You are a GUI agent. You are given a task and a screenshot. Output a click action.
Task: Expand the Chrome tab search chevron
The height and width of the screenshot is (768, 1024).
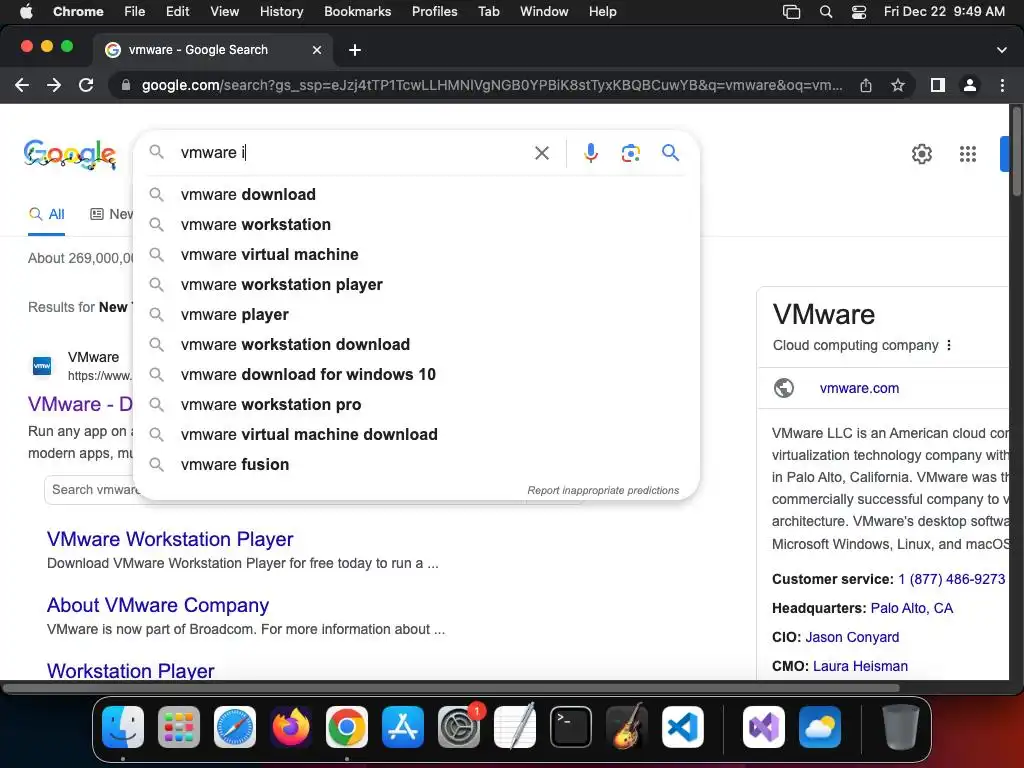[1002, 50]
